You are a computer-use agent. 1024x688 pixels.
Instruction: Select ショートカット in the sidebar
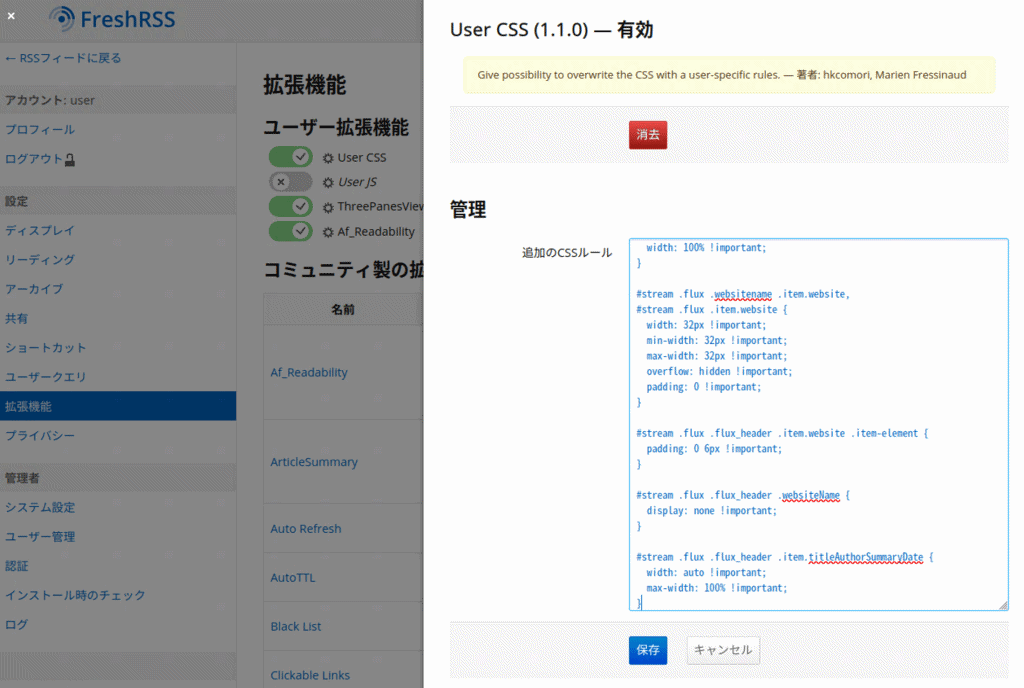coord(46,348)
